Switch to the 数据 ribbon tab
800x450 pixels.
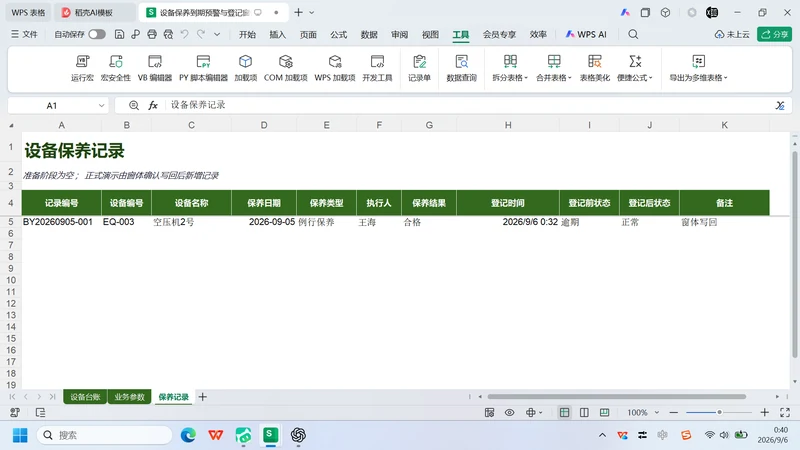tap(369, 34)
